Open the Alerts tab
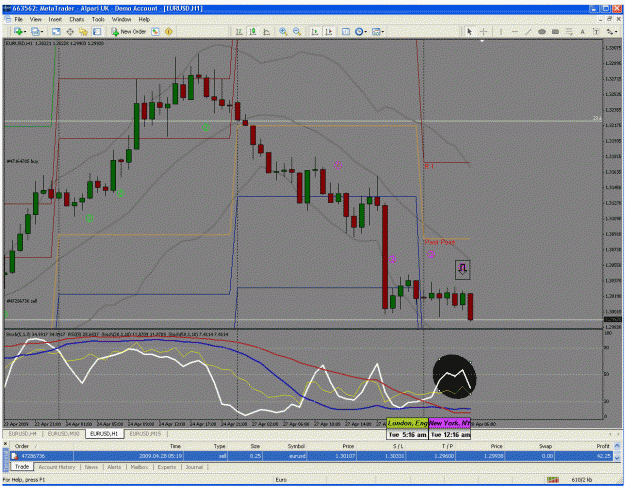This screenshot has width=625, height=486. click(114, 467)
